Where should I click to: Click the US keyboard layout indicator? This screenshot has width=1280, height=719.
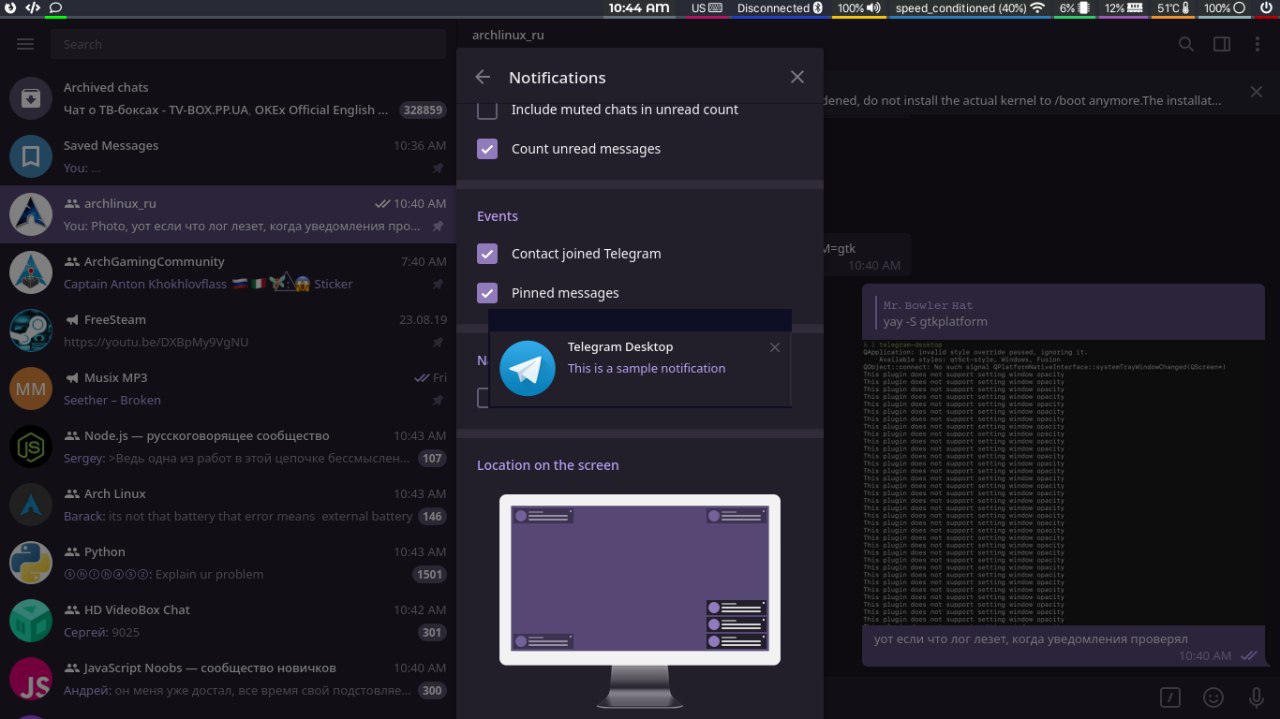coord(706,8)
